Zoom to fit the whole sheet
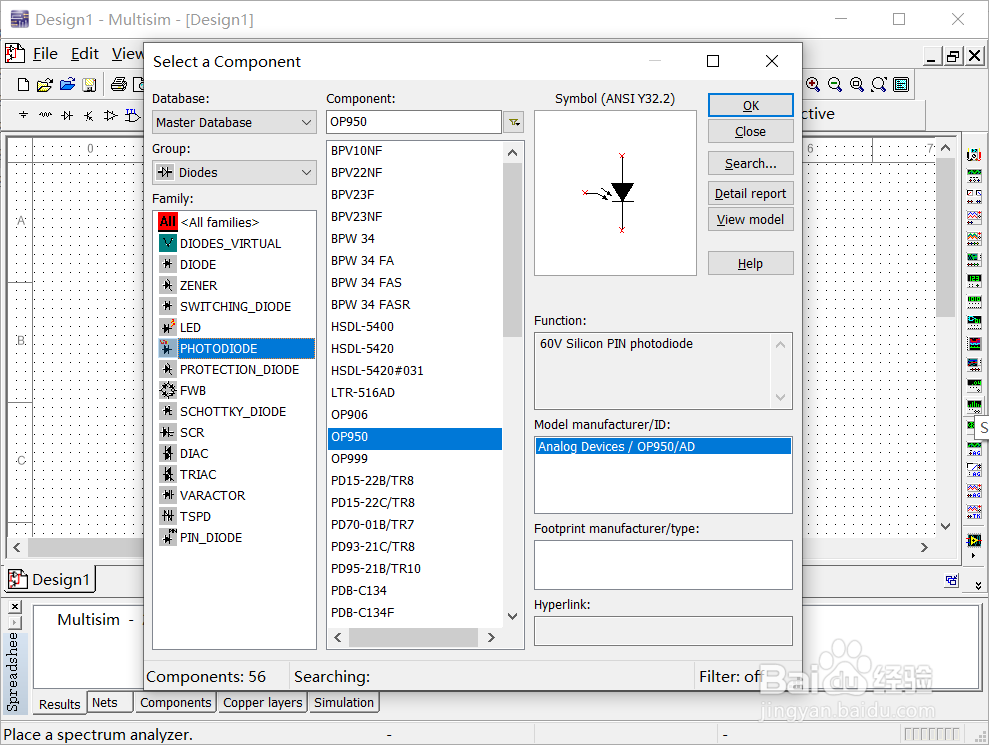 (879, 84)
